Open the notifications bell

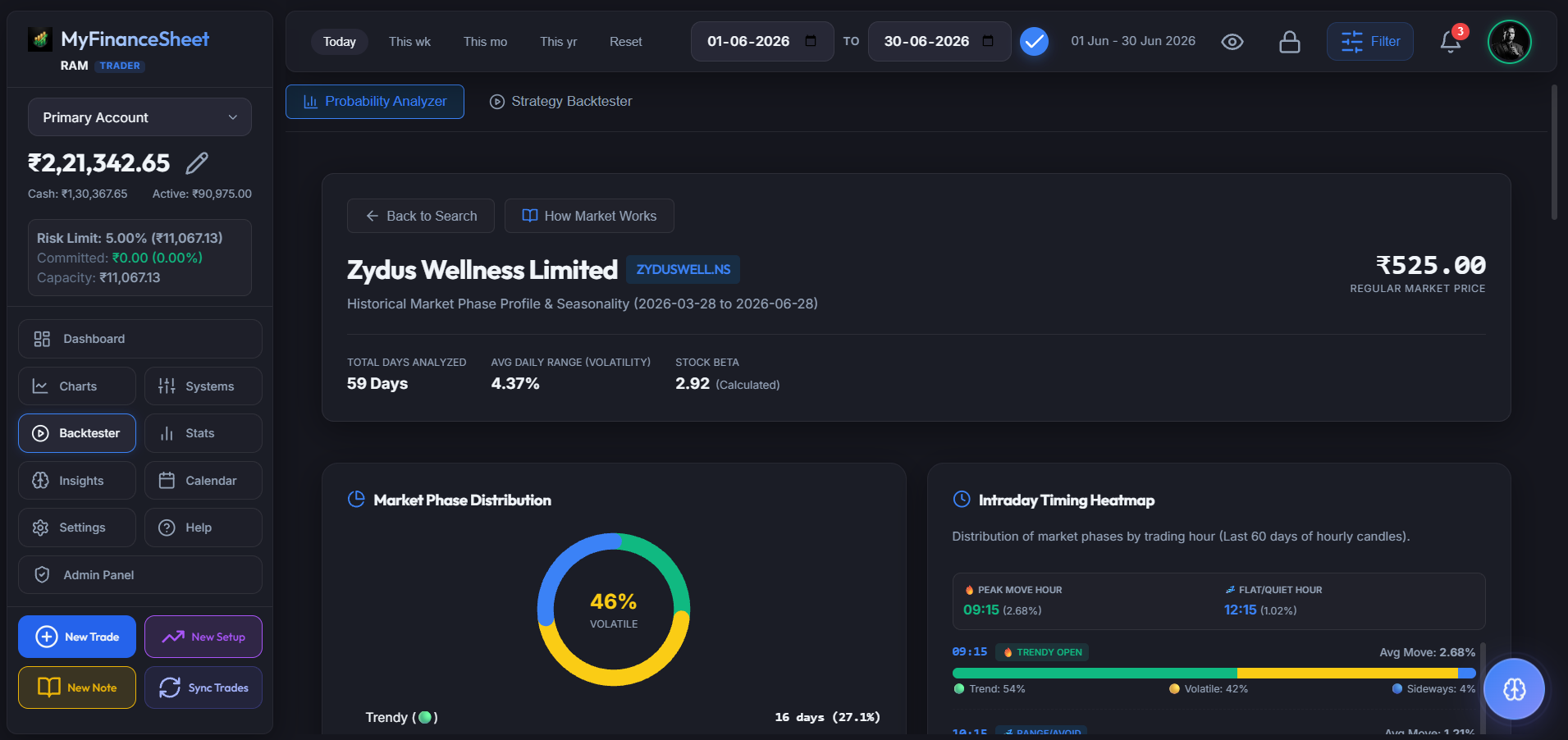tap(1451, 41)
